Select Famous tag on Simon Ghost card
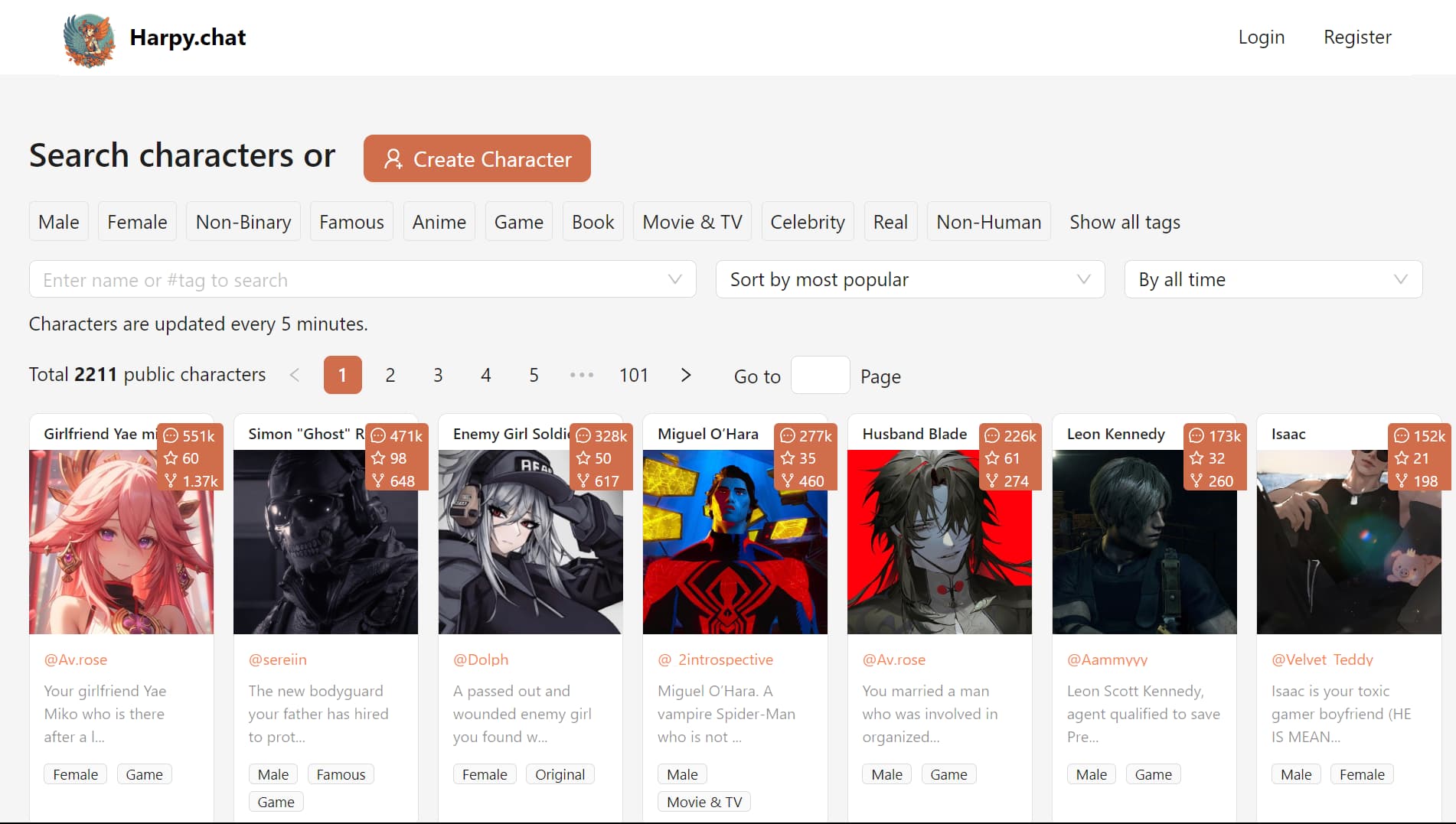 point(341,774)
